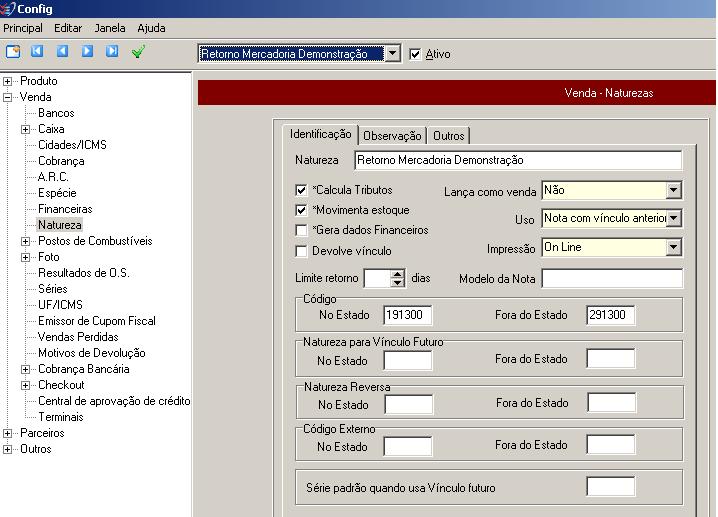Uncheck the Calcula Tributos checkbox

tap(301, 190)
